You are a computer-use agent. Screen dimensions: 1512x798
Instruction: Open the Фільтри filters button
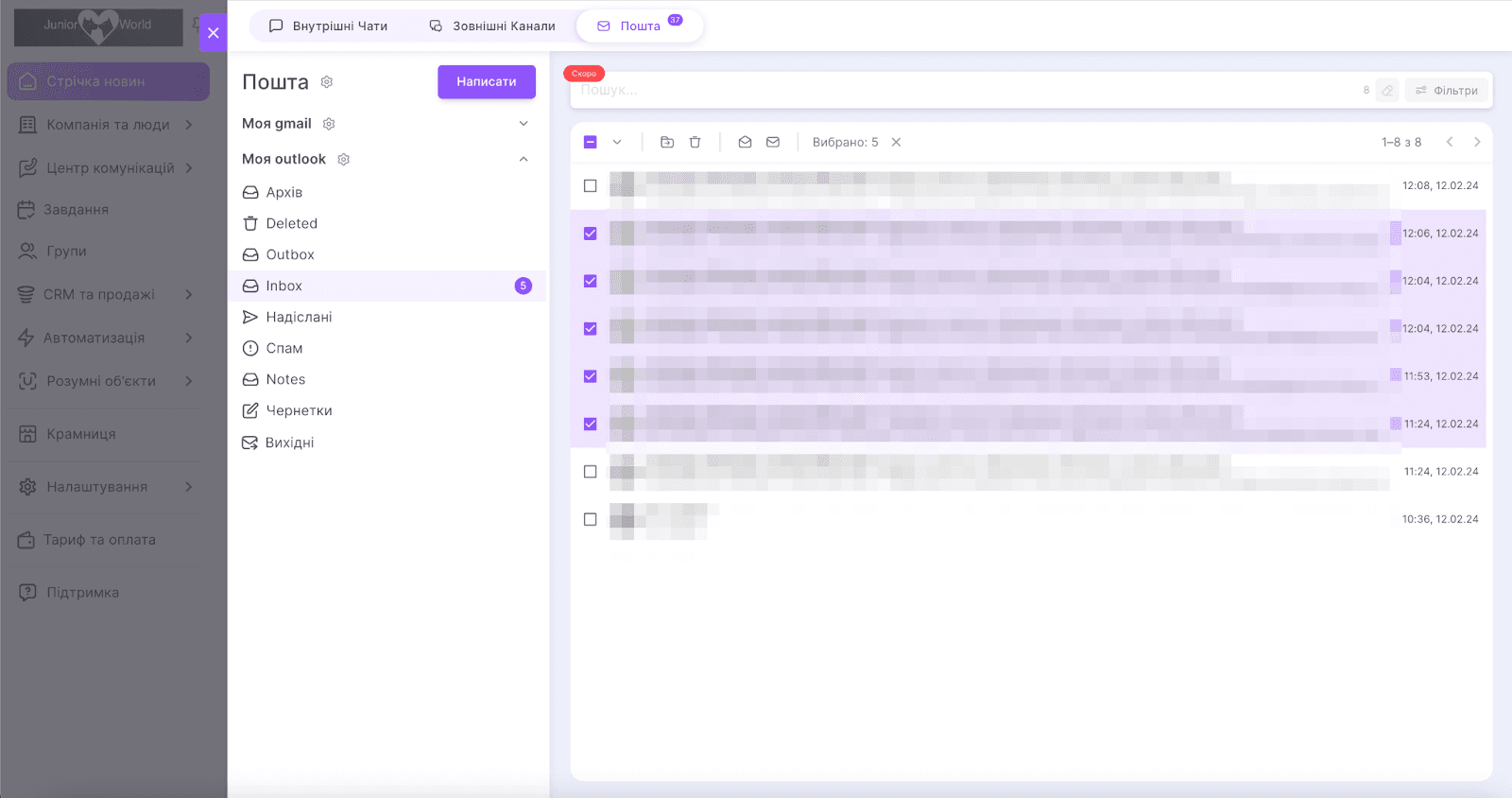click(1447, 91)
